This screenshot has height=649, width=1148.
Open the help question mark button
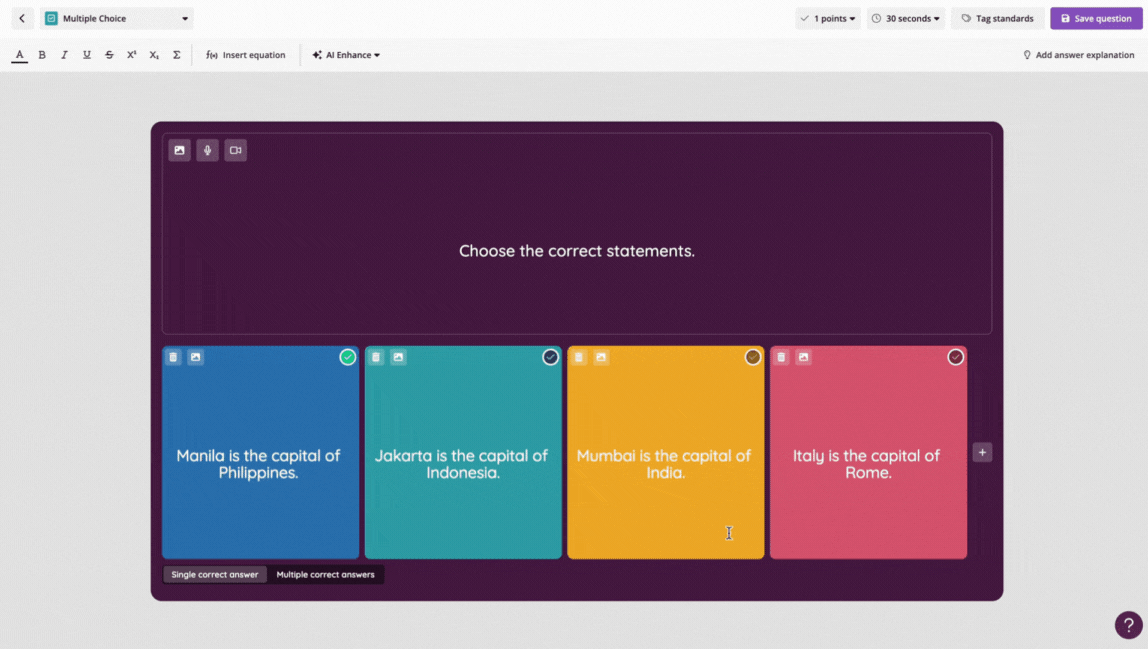point(1128,625)
